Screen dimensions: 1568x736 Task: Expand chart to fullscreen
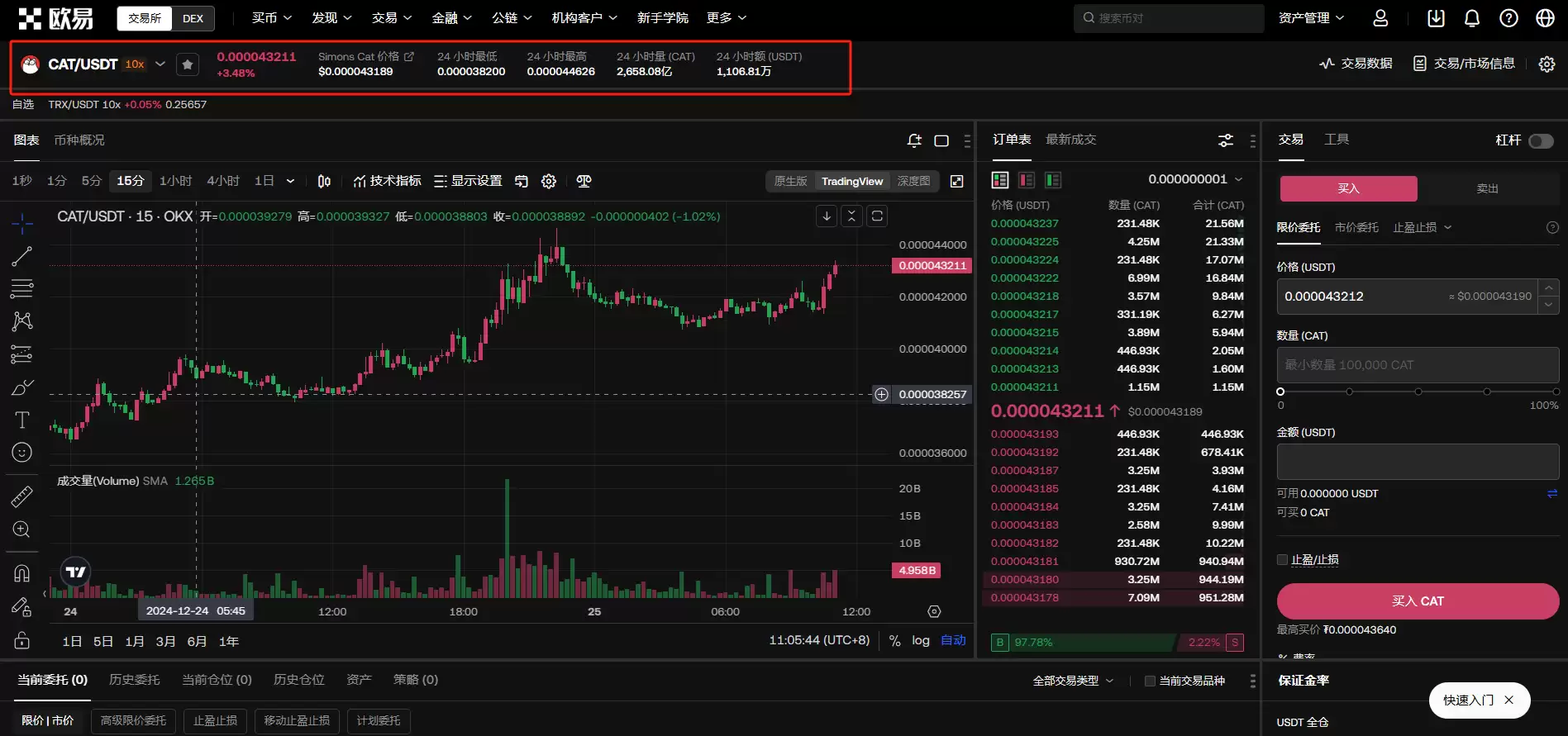pos(957,182)
